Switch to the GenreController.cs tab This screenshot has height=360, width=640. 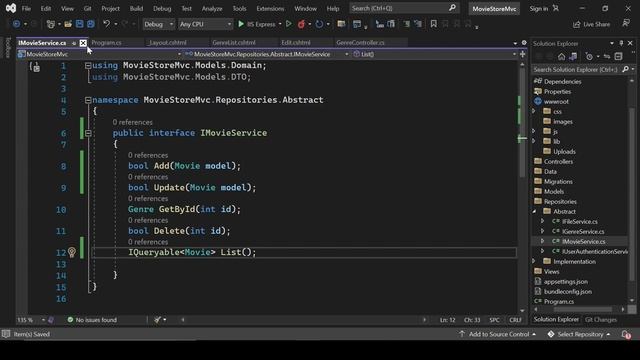pos(360,42)
